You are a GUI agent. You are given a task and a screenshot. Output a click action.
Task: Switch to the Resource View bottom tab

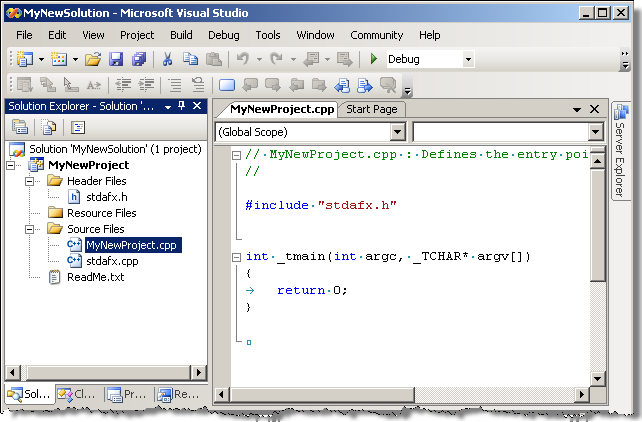tap(178, 394)
